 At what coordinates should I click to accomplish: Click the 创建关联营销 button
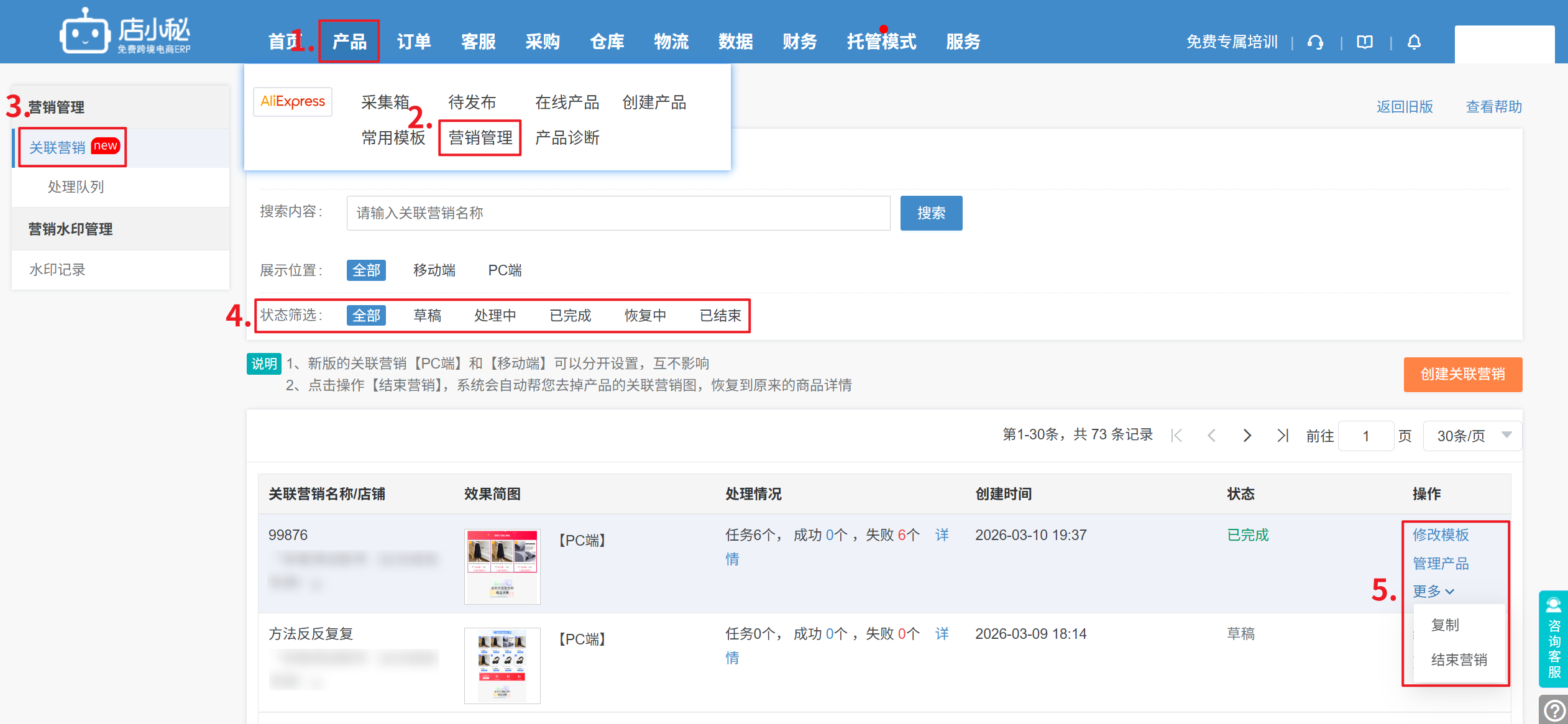coord(1462,374)
